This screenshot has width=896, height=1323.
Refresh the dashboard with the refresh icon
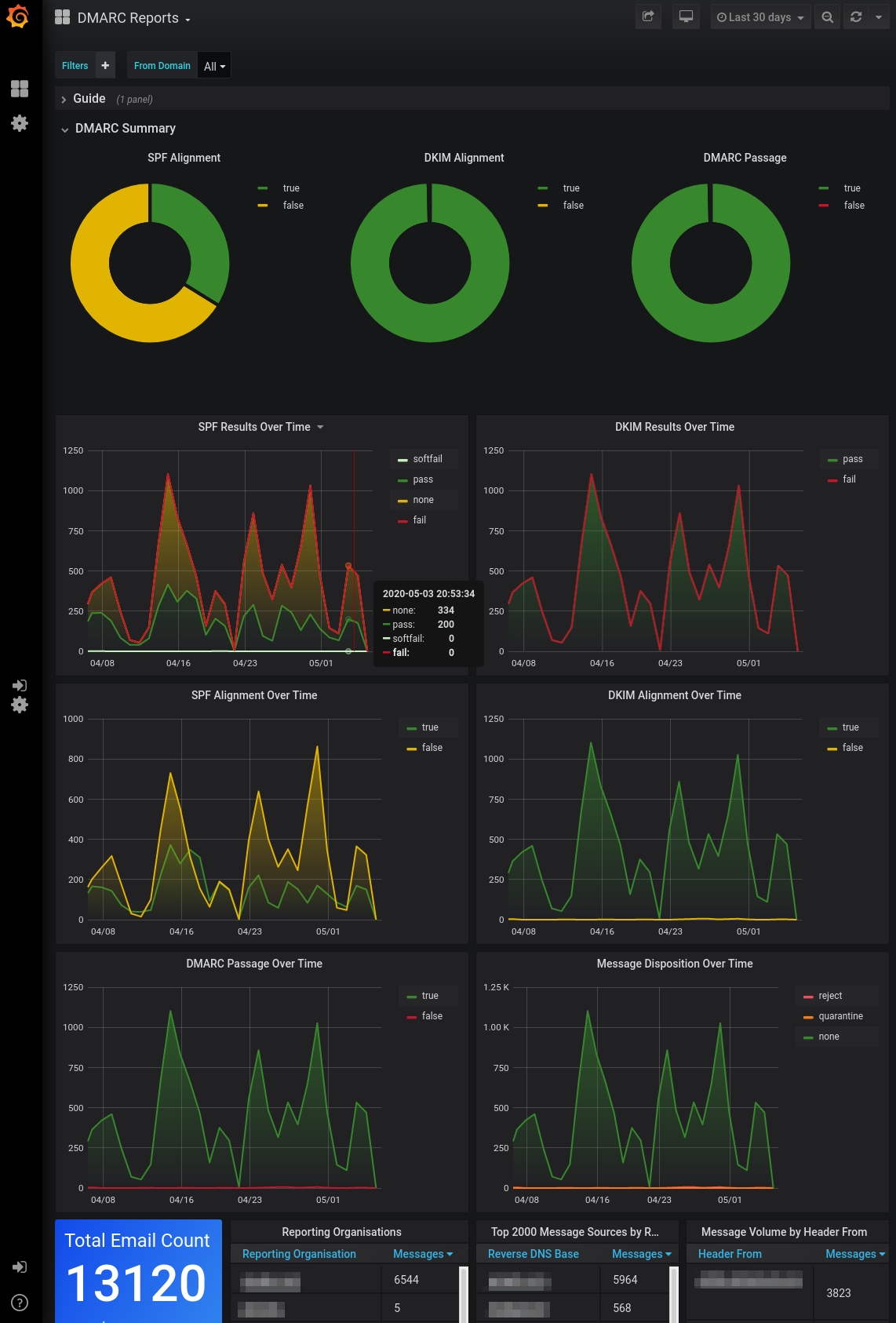[x=856, y=17]
